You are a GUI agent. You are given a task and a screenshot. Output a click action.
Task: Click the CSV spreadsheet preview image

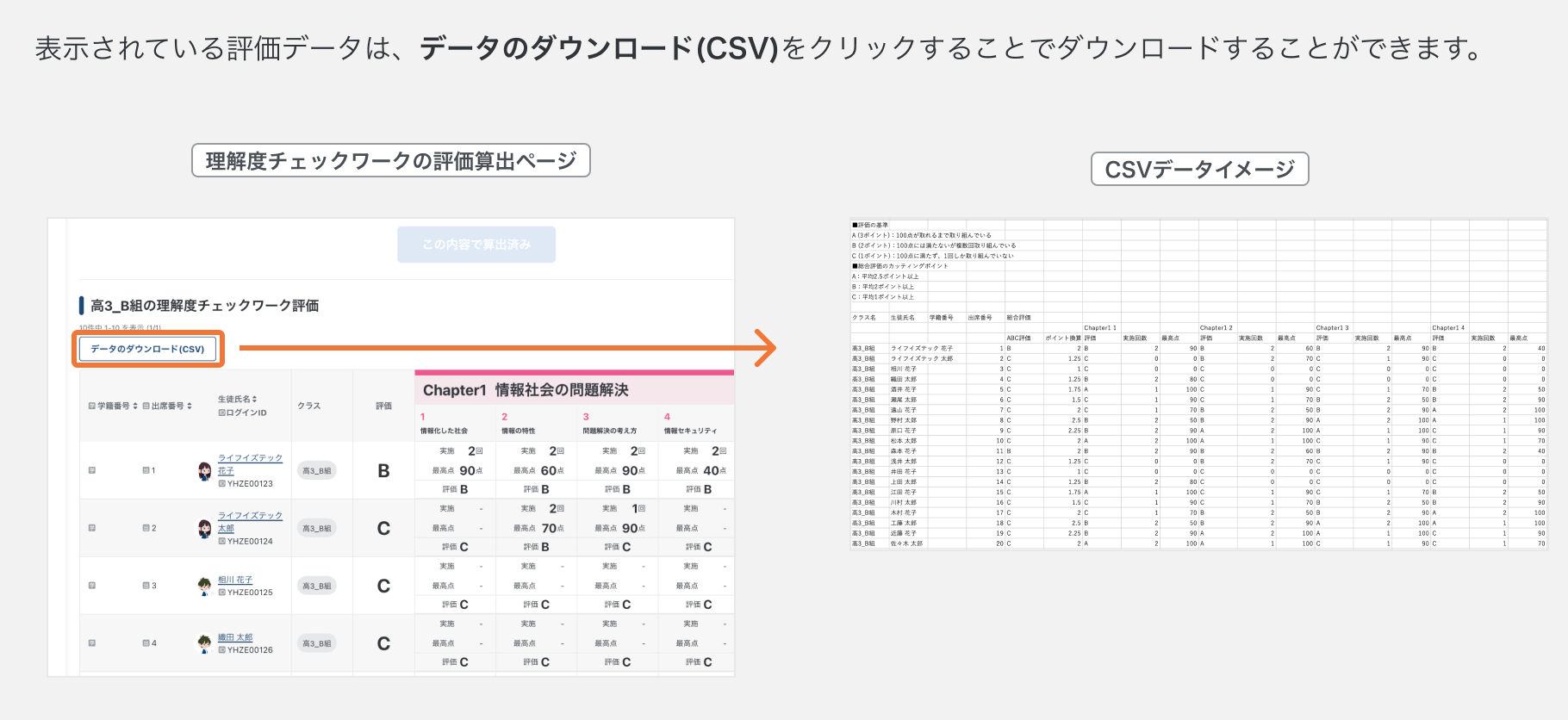pos(1198,384)
